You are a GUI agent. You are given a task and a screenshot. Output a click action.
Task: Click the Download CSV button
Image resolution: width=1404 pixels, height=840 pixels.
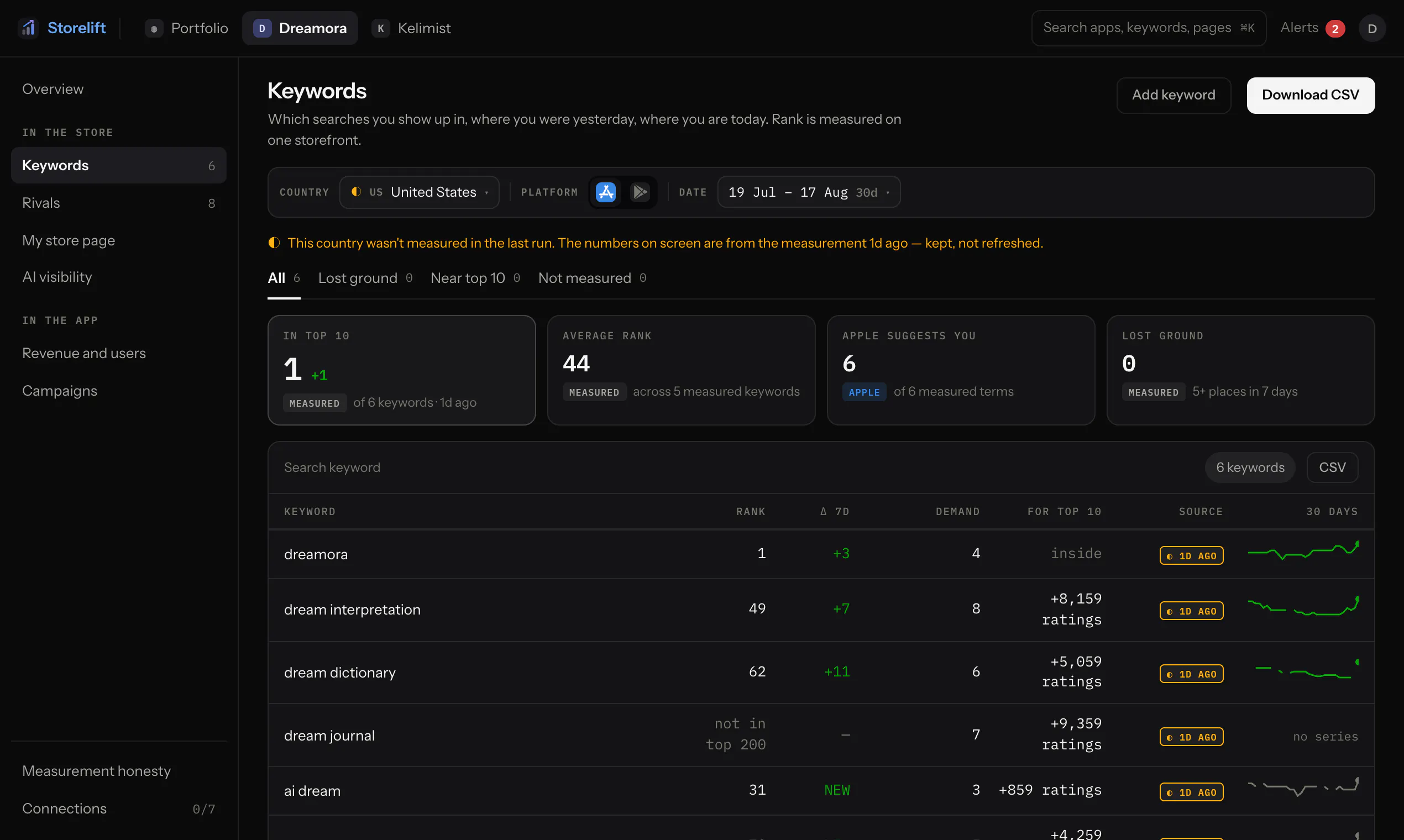coord(1310,95)
